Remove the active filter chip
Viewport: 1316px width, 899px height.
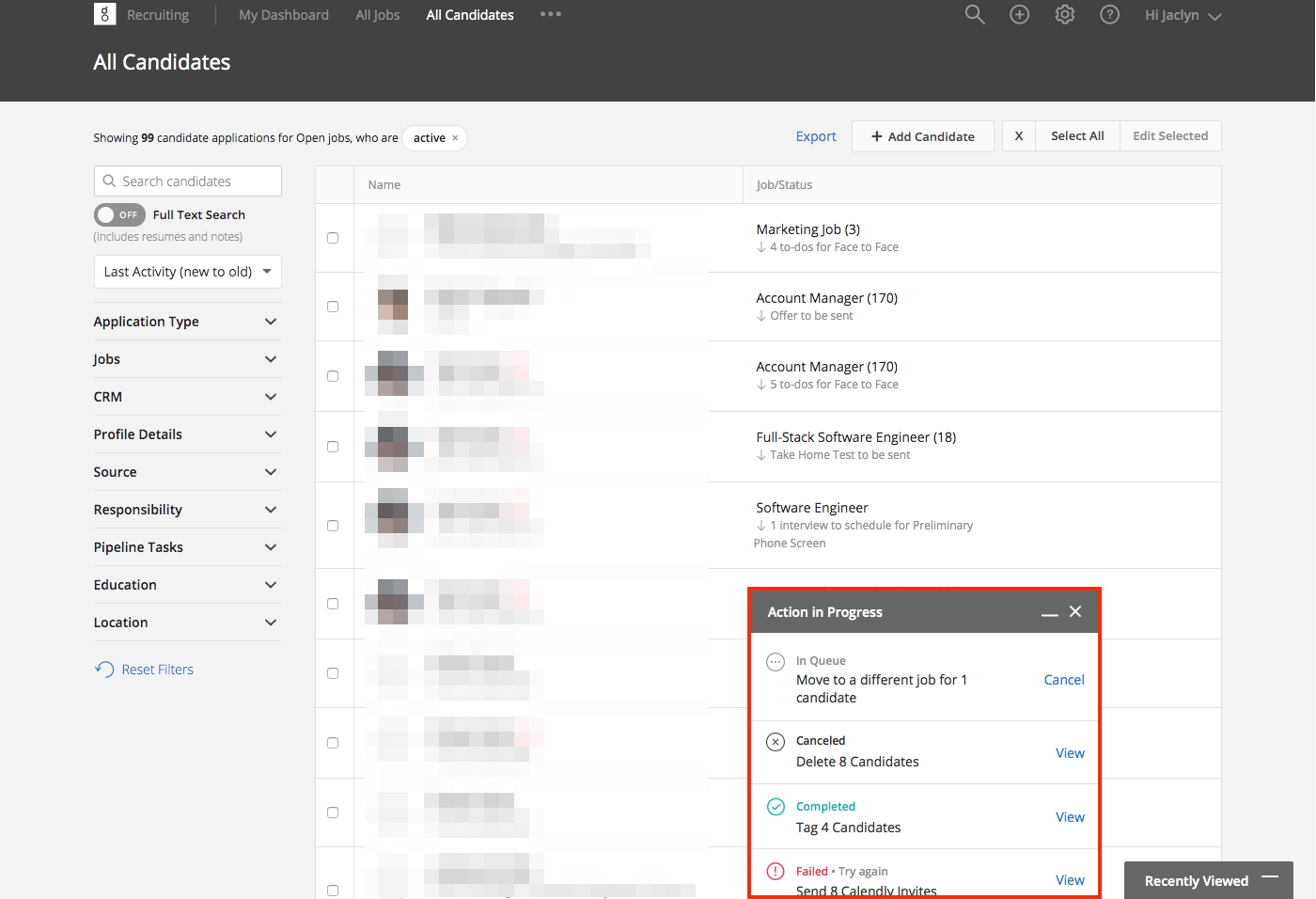click(x=455, y=138)
